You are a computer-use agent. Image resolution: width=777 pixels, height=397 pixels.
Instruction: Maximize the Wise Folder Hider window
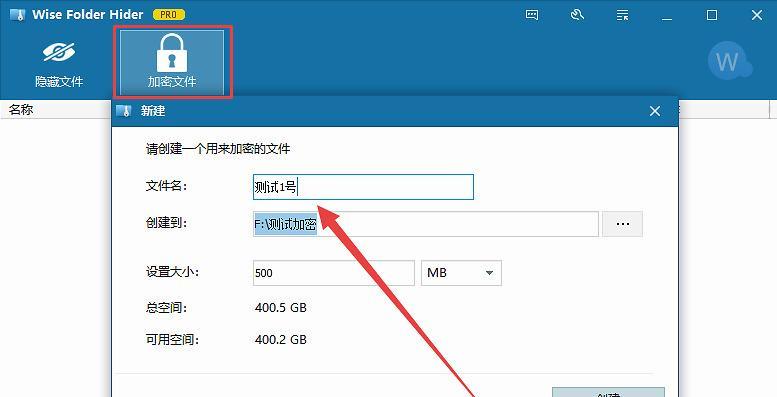coord(712,15)
